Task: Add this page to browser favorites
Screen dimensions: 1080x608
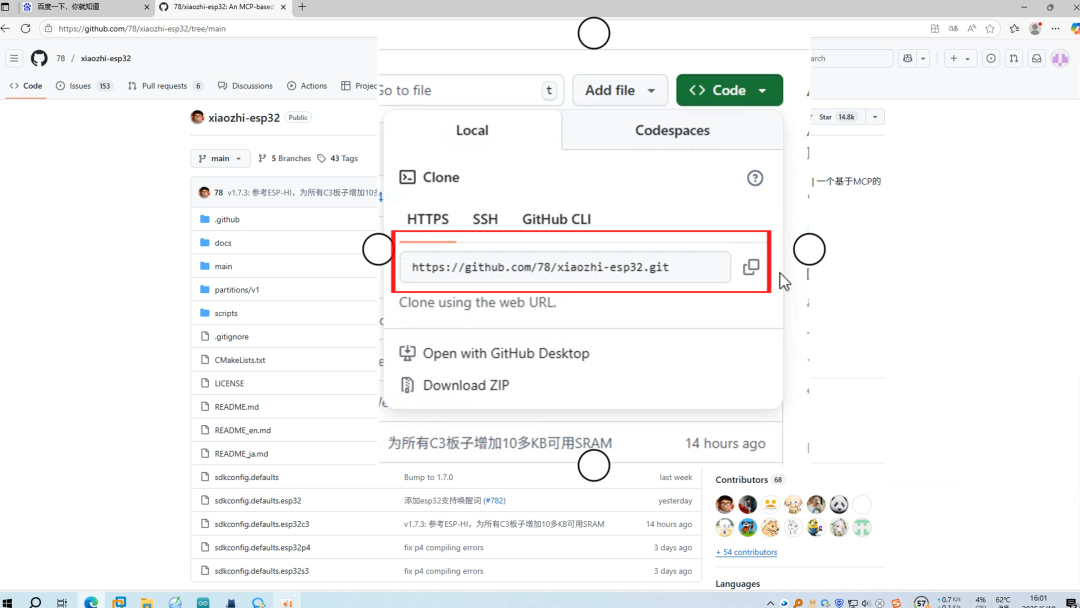Action: 990,28
